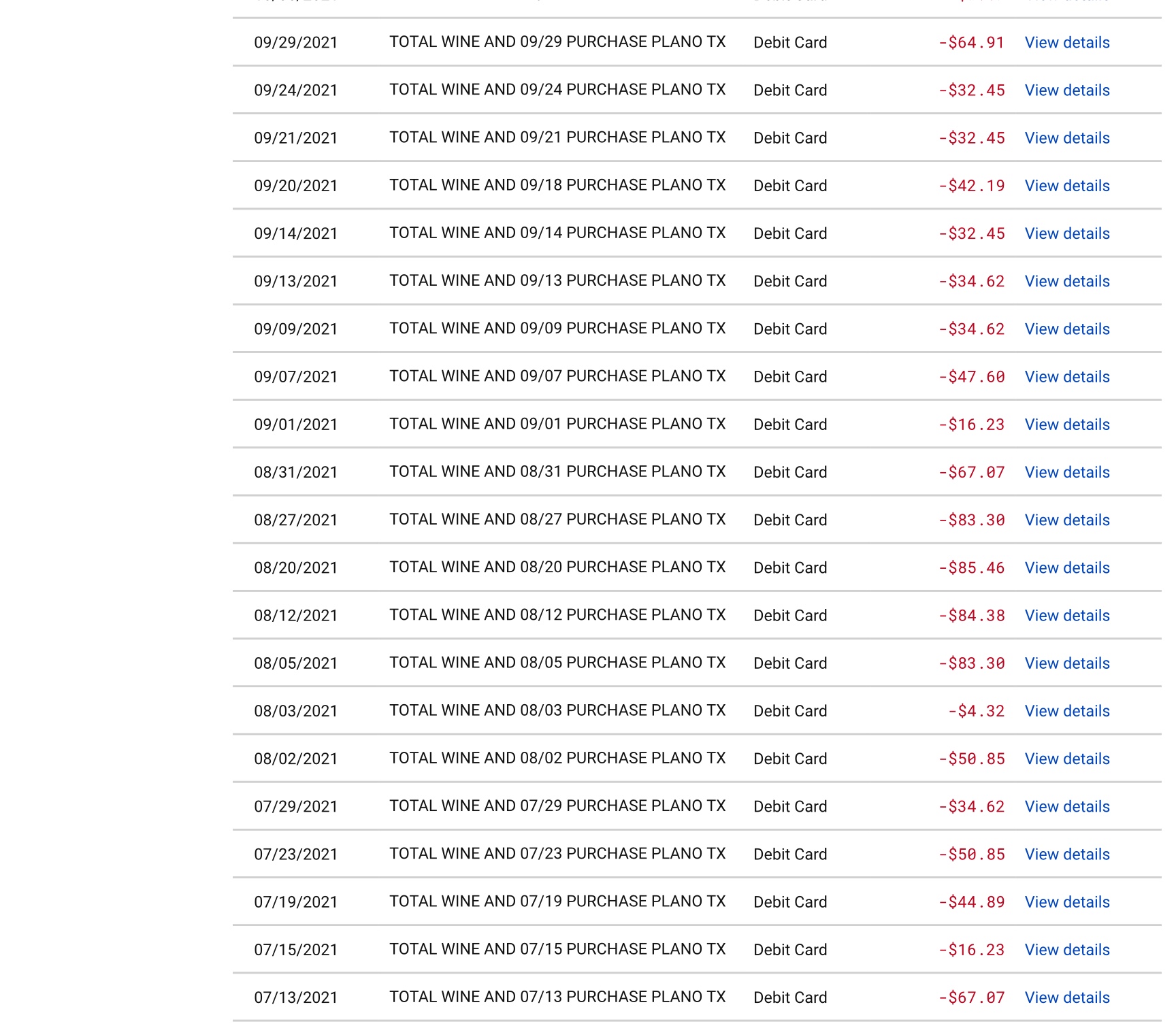Click View details for 07/23/2021 purchase
The width and height of the screenshot is (1176, 1026).
[1066, 855]
